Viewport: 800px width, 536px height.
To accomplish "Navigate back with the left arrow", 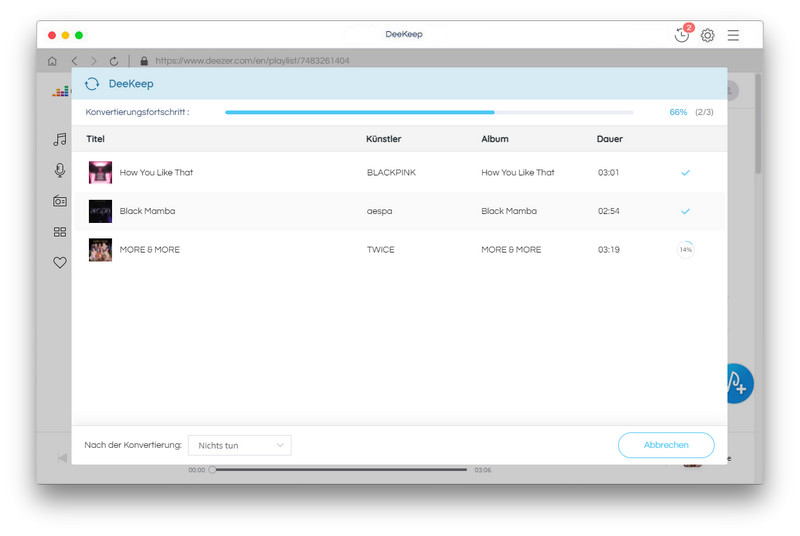I will [x=74, y=61].
